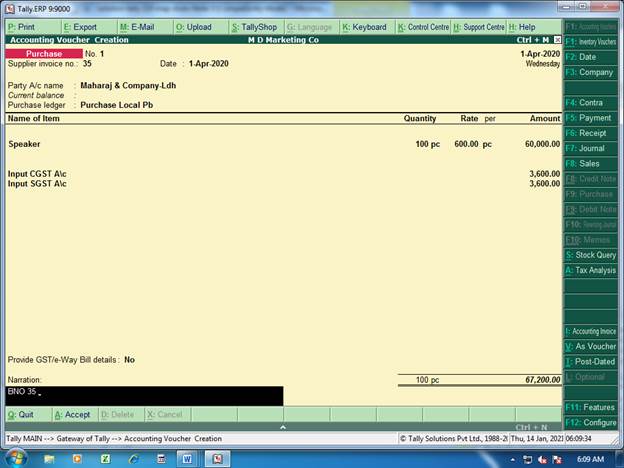Click F1: Inventory Vouchers button

coord(591,42)
